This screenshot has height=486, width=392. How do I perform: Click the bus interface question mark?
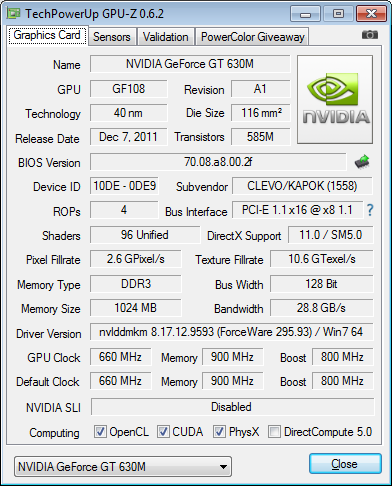pos(370,210)
